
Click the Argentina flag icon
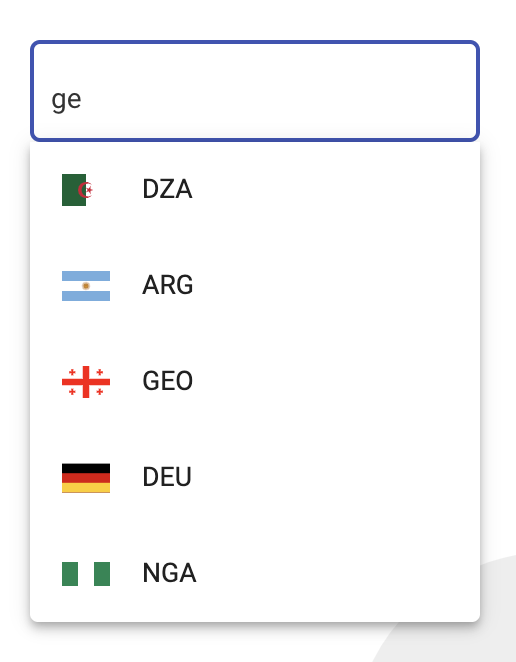pyautogui.click(x=86, y=286)
